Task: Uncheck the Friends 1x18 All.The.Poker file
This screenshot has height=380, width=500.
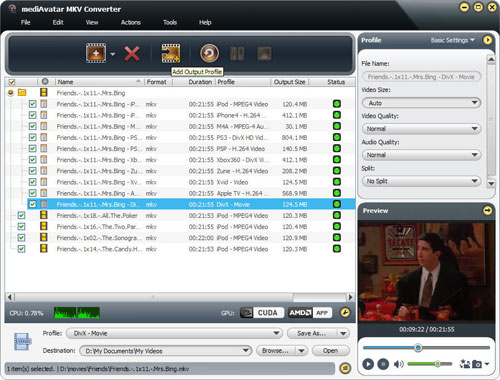Action: pyautogui.click(x=21, y=215)
